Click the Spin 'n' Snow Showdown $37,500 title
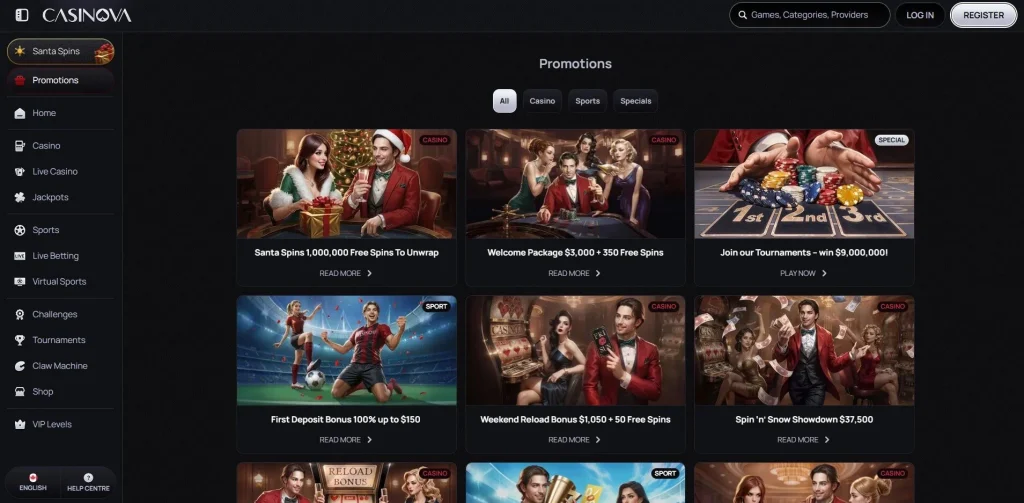Viewport: 1024px width, 503px height. 804,419
